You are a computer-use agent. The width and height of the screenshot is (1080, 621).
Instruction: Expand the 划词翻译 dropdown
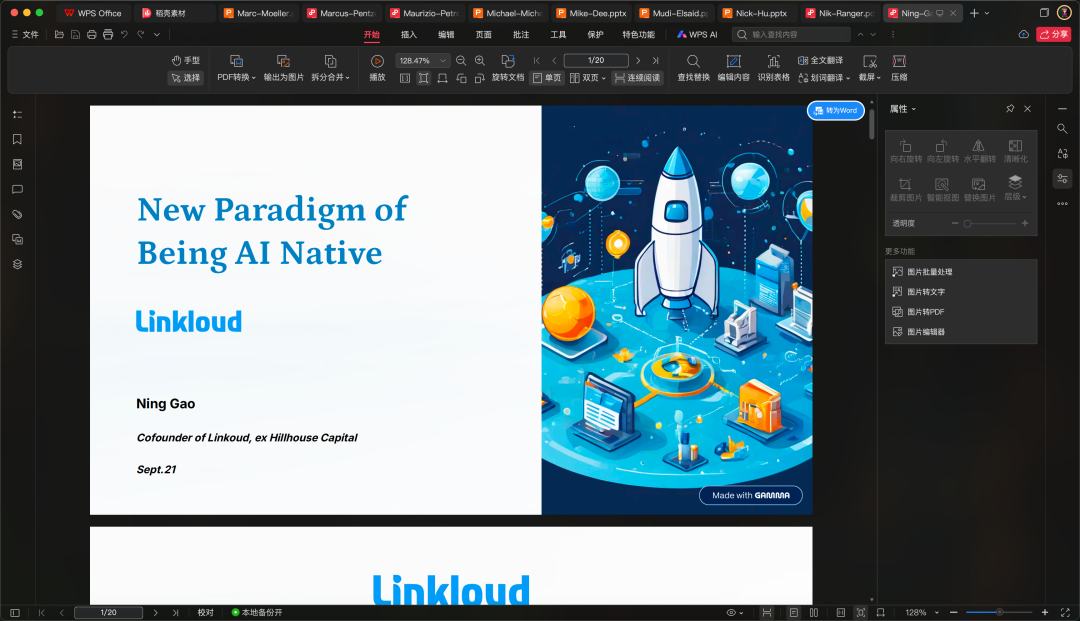click(848, 78)
